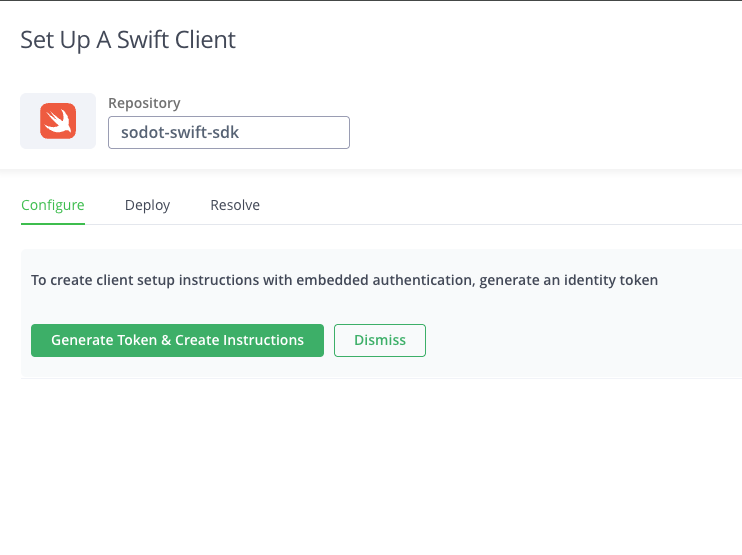Screen dimensions: 742x555
Task: Click the embedded authentication instruction text
Action: [344, 280]
